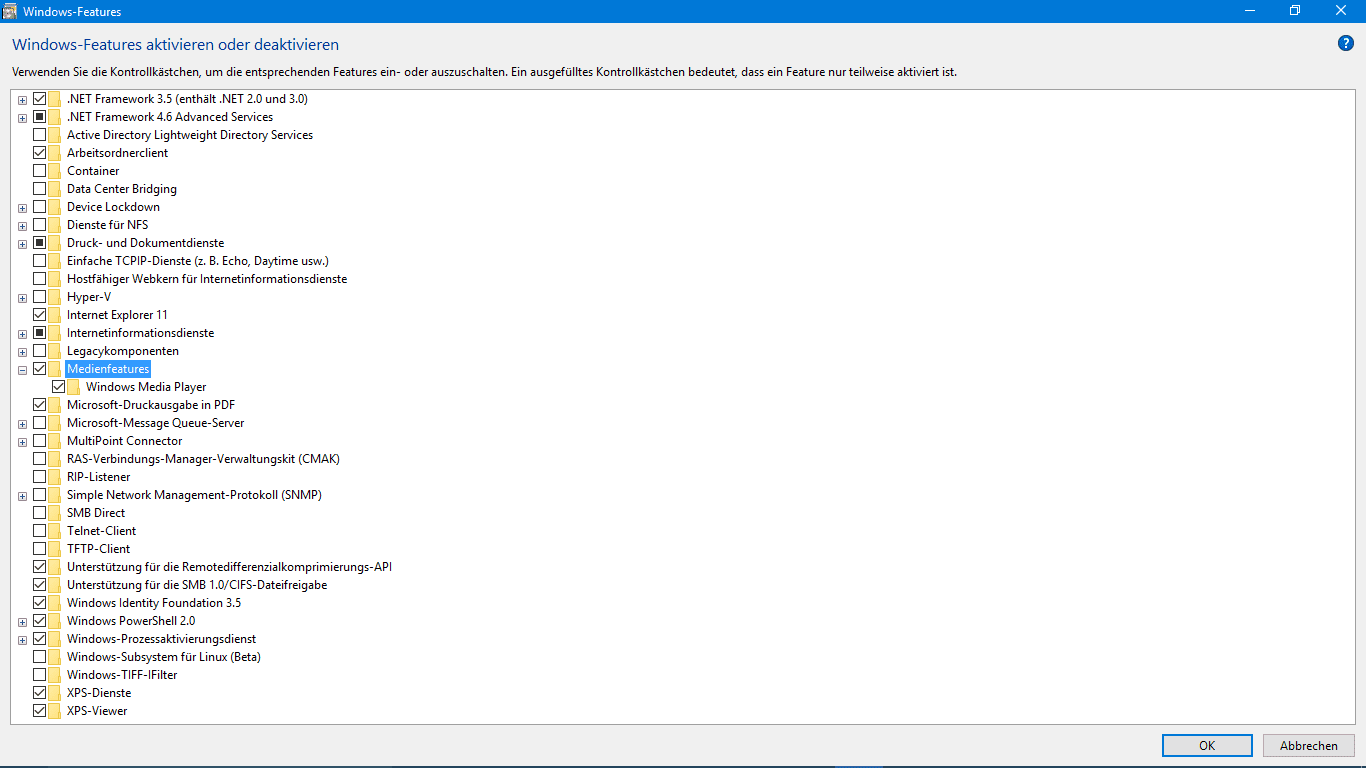Expand Windows-Prozessaktivierungsdienst node
This screenshot has width=1366, height=768.
[x=22, y=640]
